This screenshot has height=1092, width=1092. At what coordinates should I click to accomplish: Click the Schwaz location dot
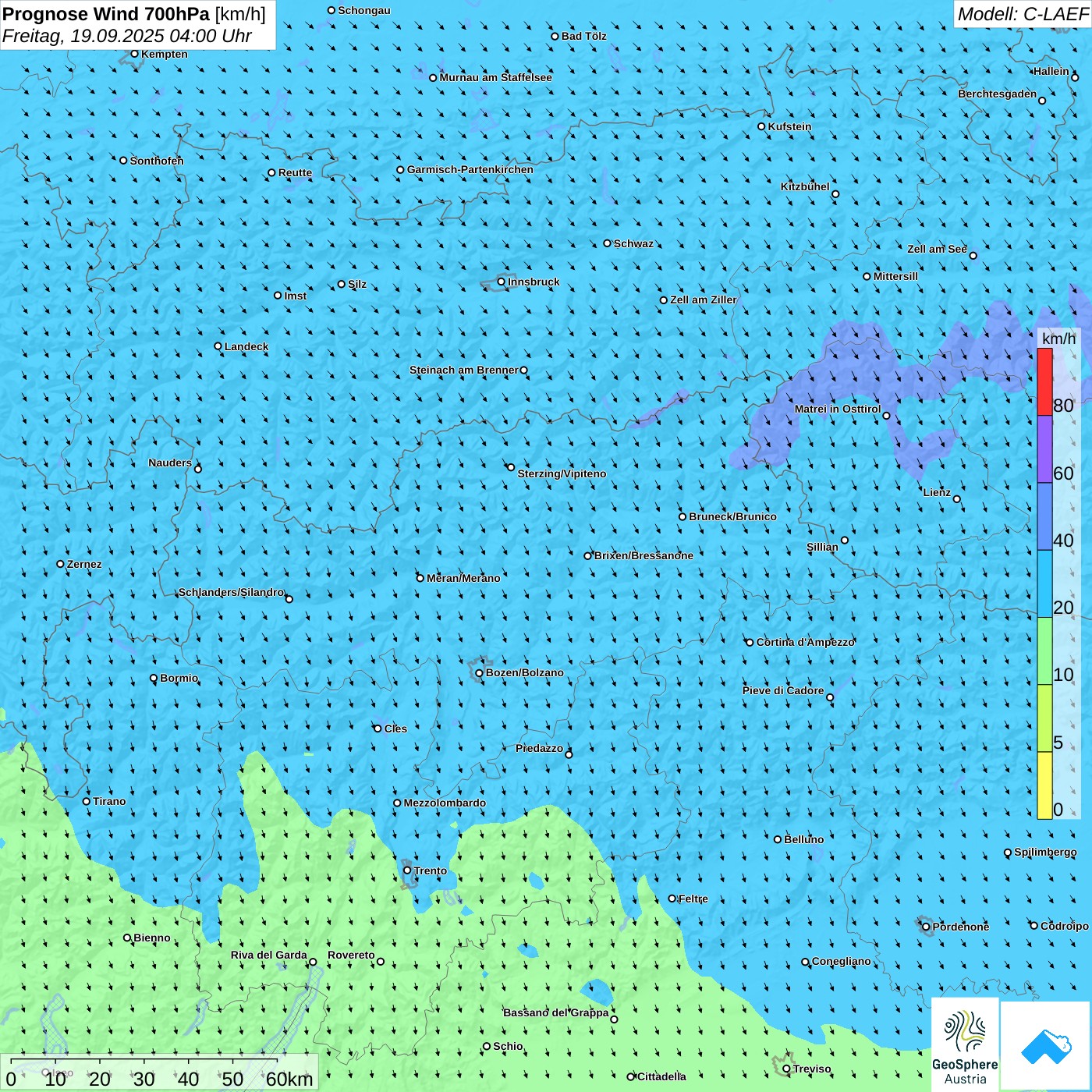coord(608,243)
